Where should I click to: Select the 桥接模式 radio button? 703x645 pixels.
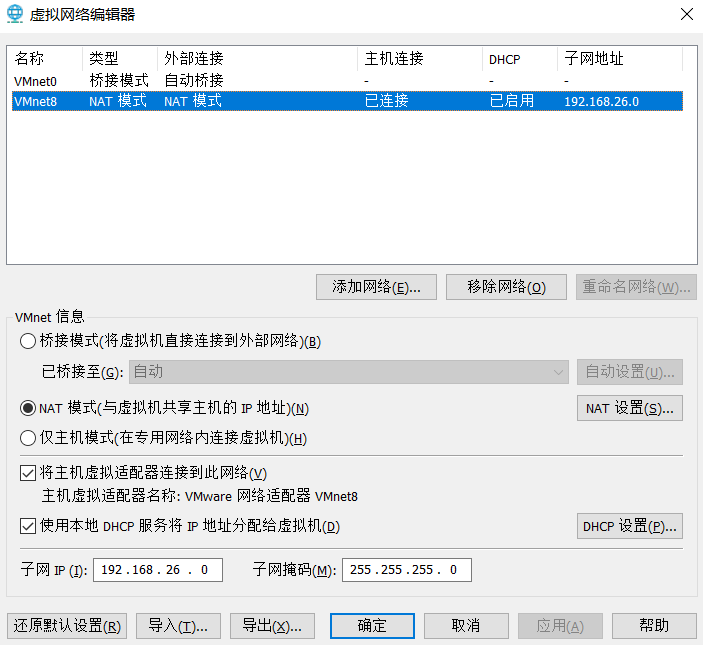click(28, 341)
